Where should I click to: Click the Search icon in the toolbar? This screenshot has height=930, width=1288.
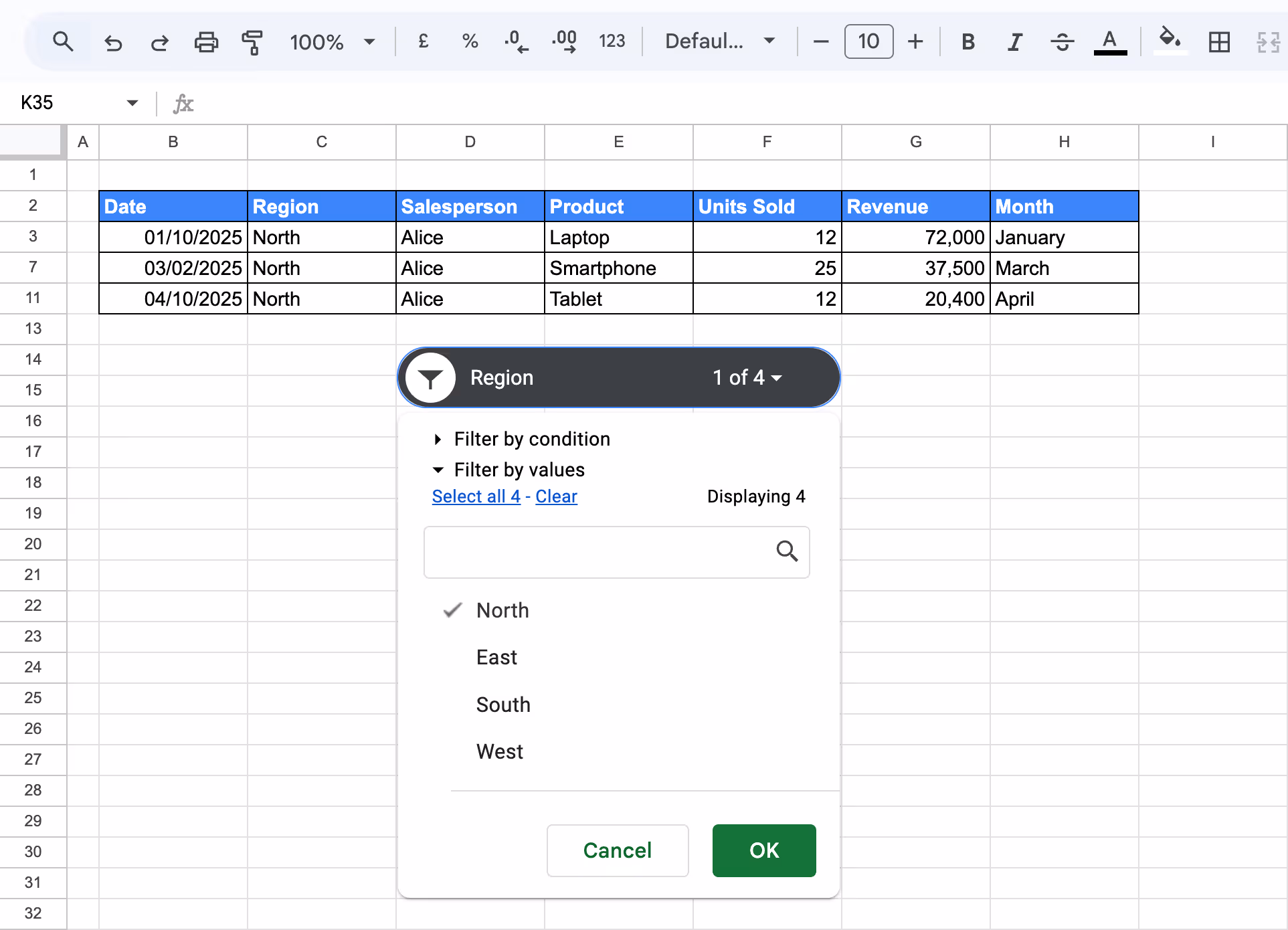[x=63, y=41]
